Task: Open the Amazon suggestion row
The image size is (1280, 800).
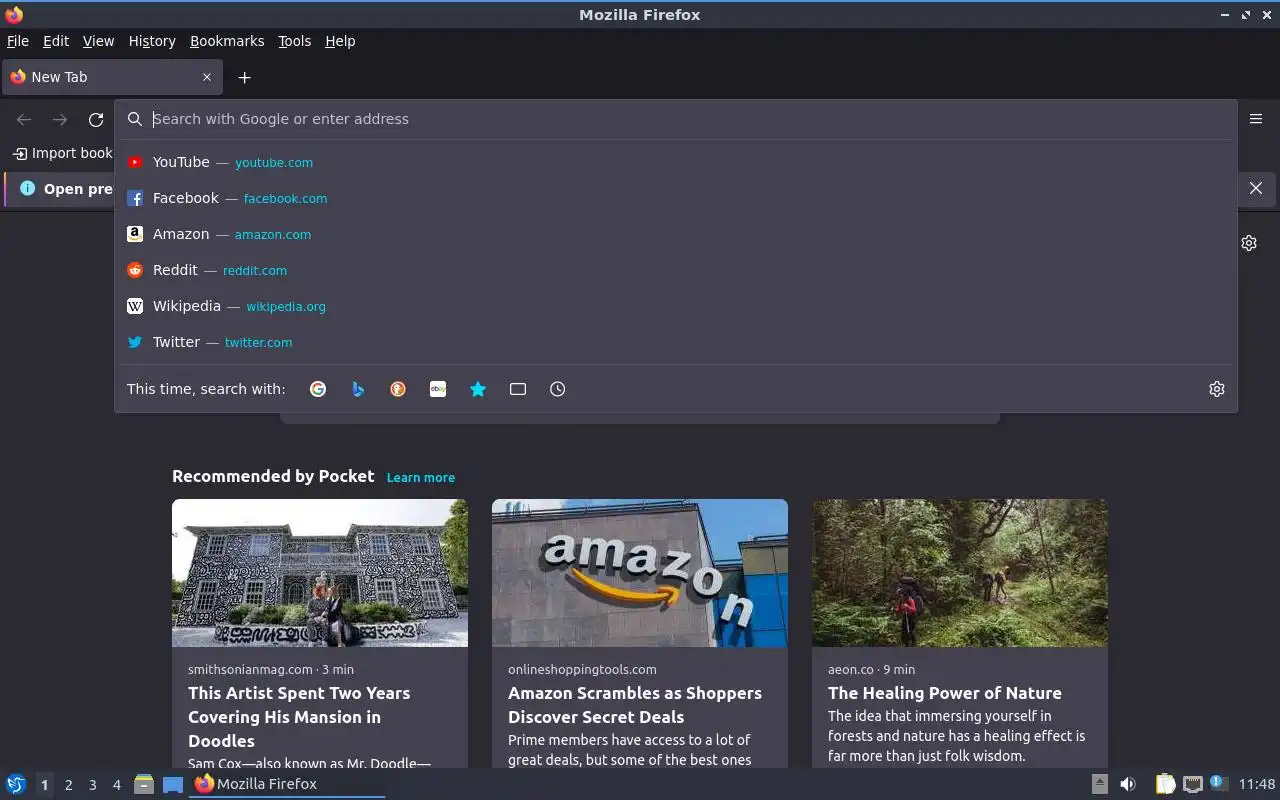Action: click(676, 234)
